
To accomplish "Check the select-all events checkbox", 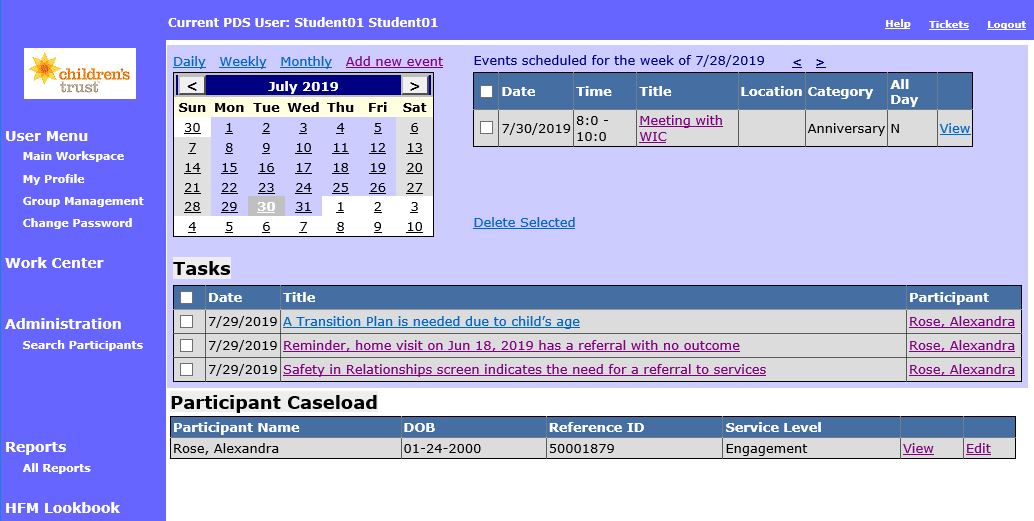I will (x=487, y=92).
